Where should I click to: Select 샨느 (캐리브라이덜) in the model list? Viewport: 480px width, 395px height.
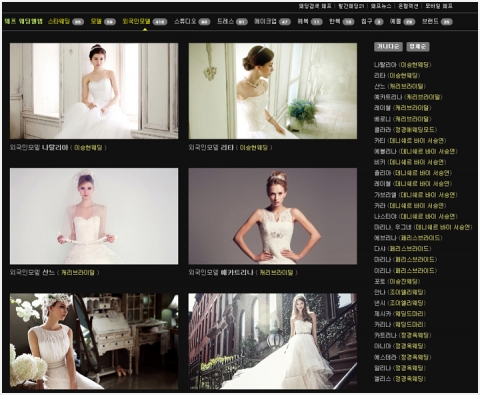pyautogui.click(x=400, y=86)
